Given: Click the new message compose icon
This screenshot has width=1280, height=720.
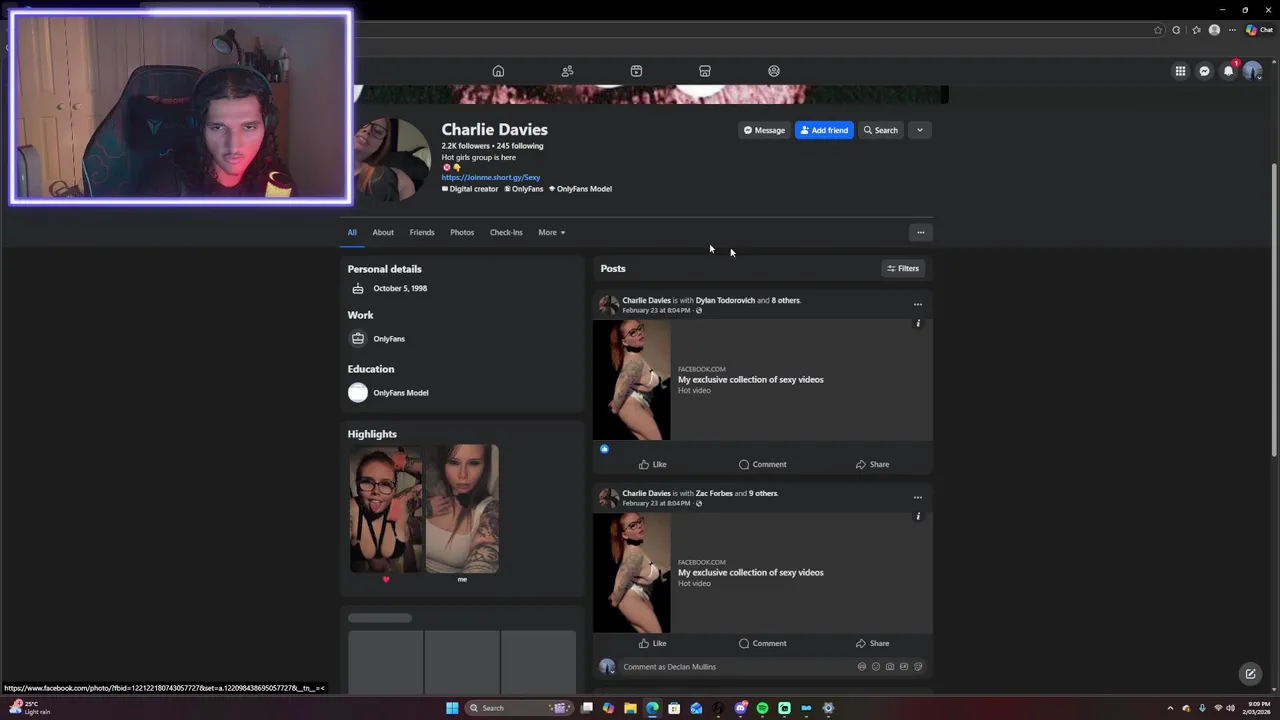Looking at the screenshot, I should [x=1250, y=674].
